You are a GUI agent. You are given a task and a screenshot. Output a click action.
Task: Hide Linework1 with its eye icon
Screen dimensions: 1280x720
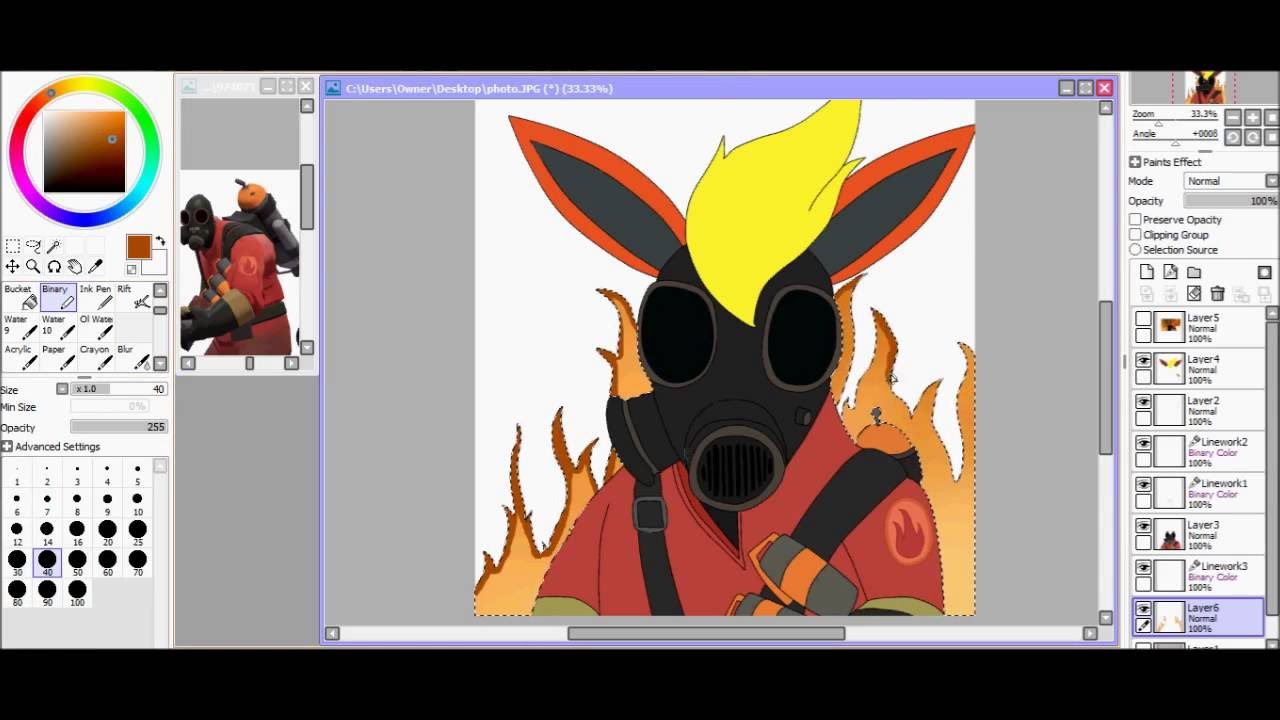pos(1143,485)
